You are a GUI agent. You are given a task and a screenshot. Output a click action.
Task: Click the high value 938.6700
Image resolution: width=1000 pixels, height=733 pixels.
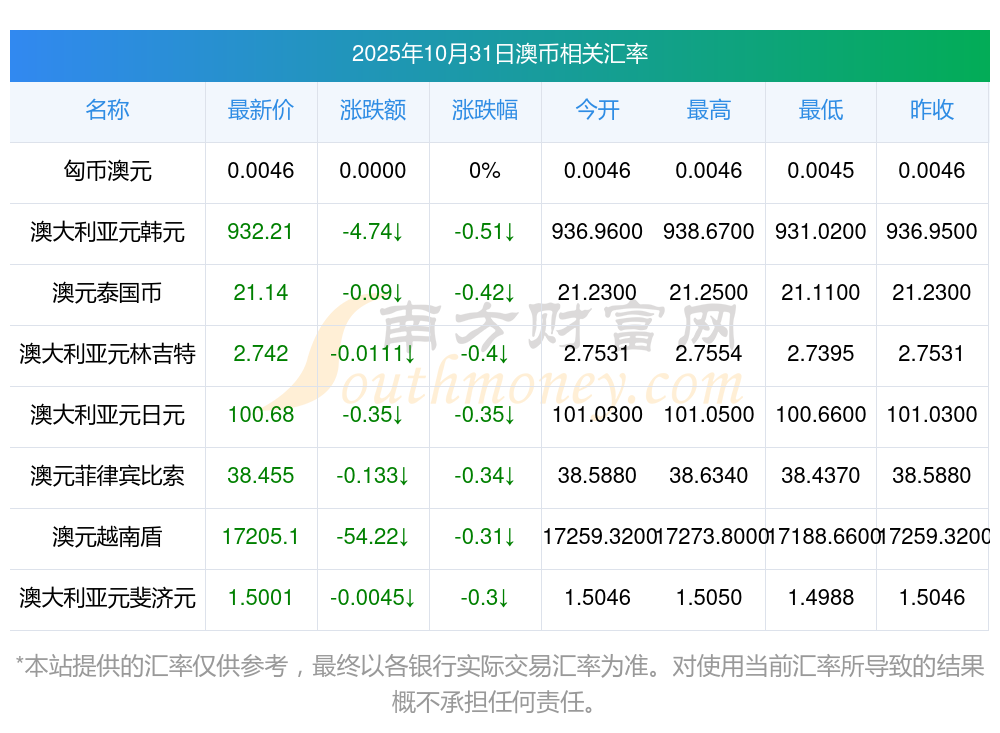[x=709, y=232]
